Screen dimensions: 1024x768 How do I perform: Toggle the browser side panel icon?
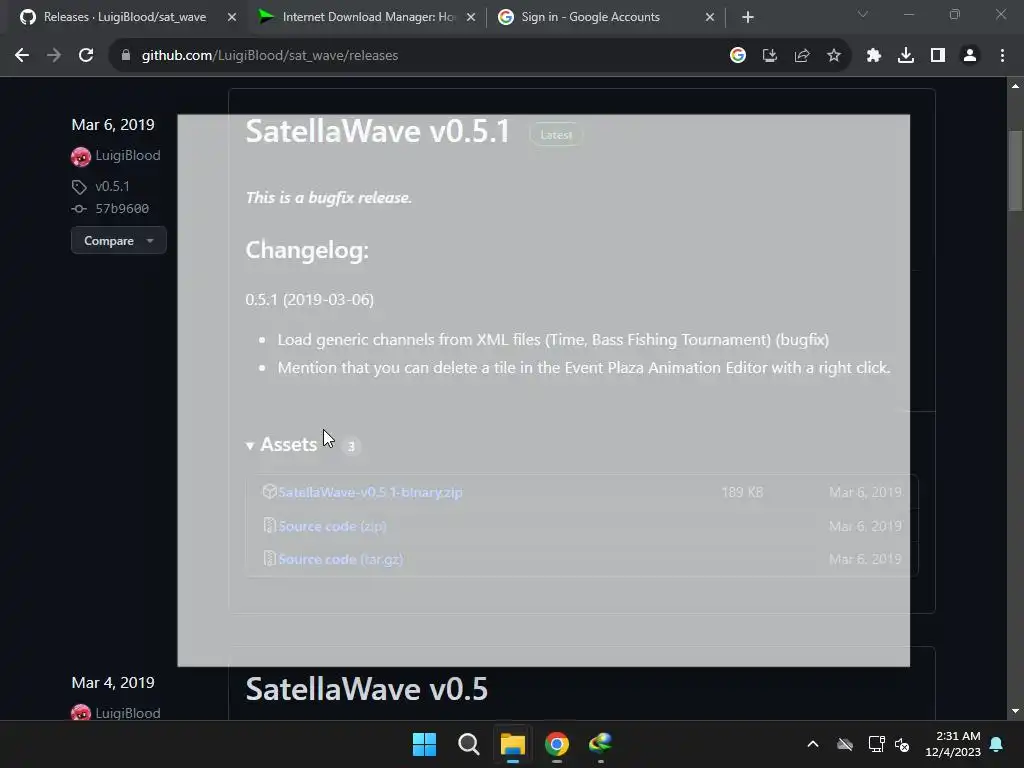coord(938,56)
